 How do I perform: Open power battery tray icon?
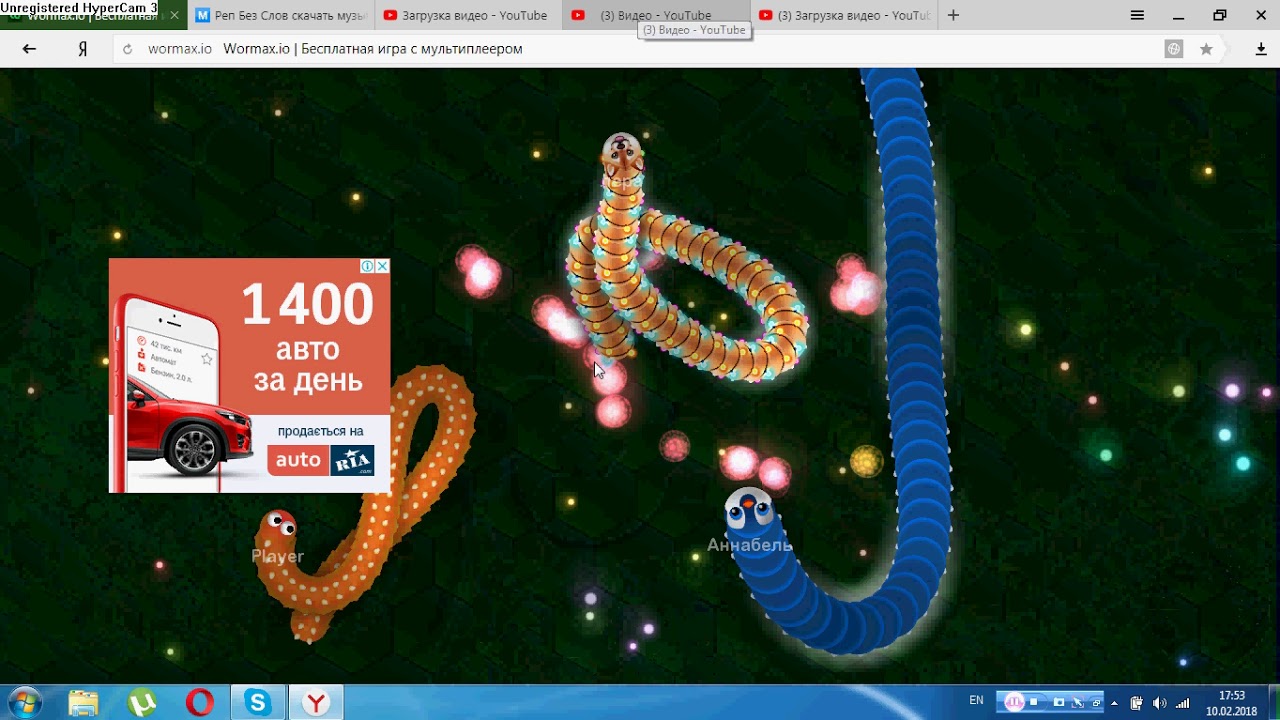pyautogui.click(x=1137, y=702)
